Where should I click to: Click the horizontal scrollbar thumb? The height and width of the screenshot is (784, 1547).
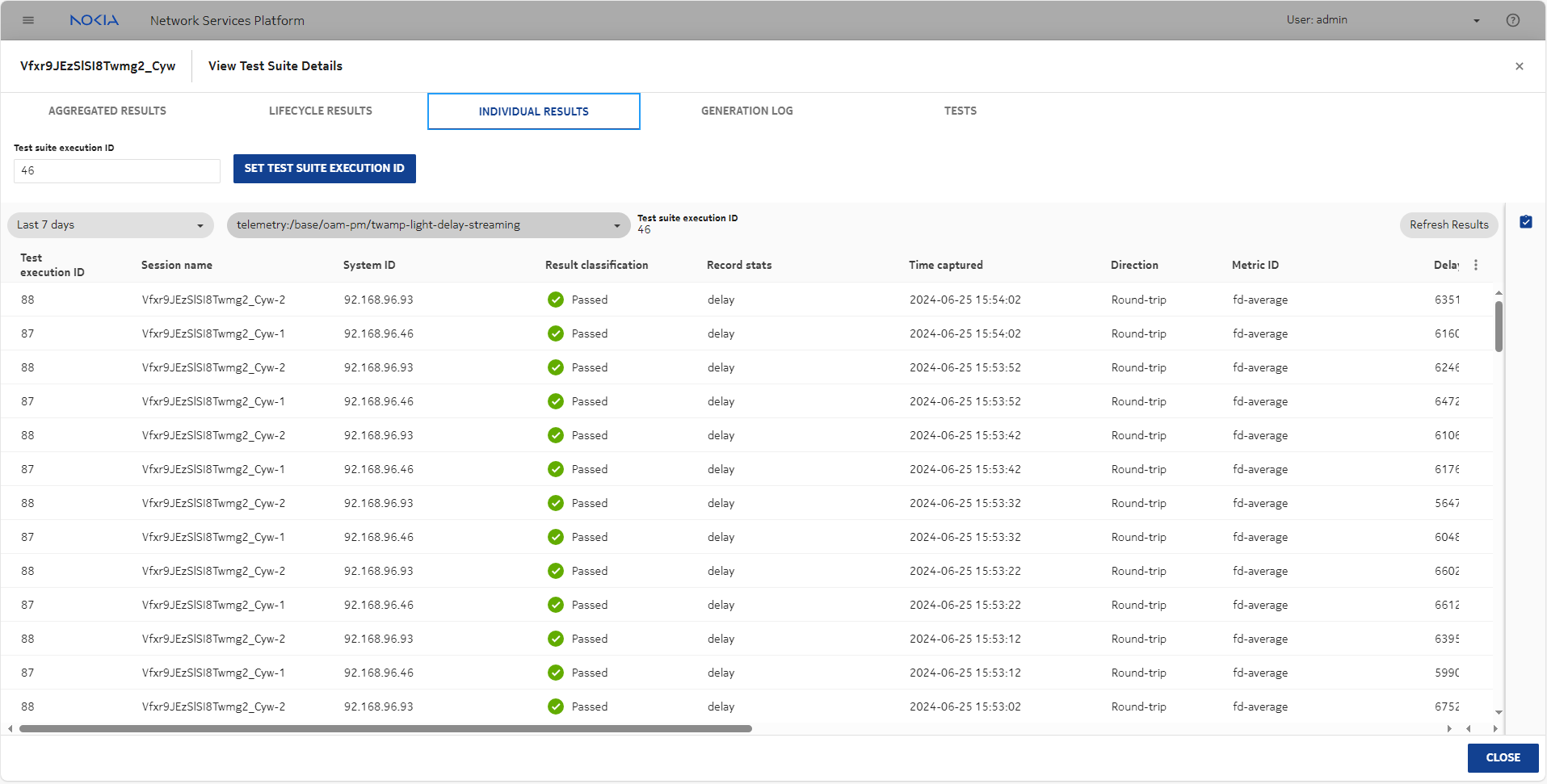tap(385, 728)
